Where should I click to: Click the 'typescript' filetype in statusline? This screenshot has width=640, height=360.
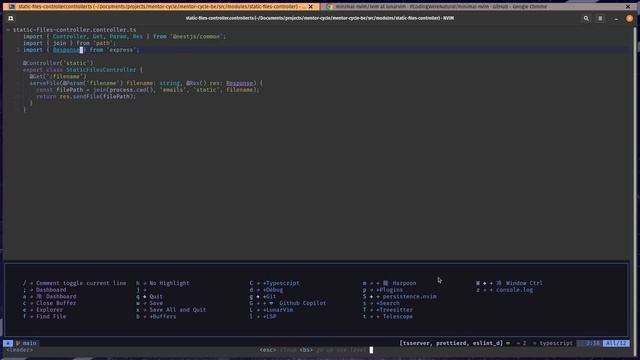click(556, 343)
